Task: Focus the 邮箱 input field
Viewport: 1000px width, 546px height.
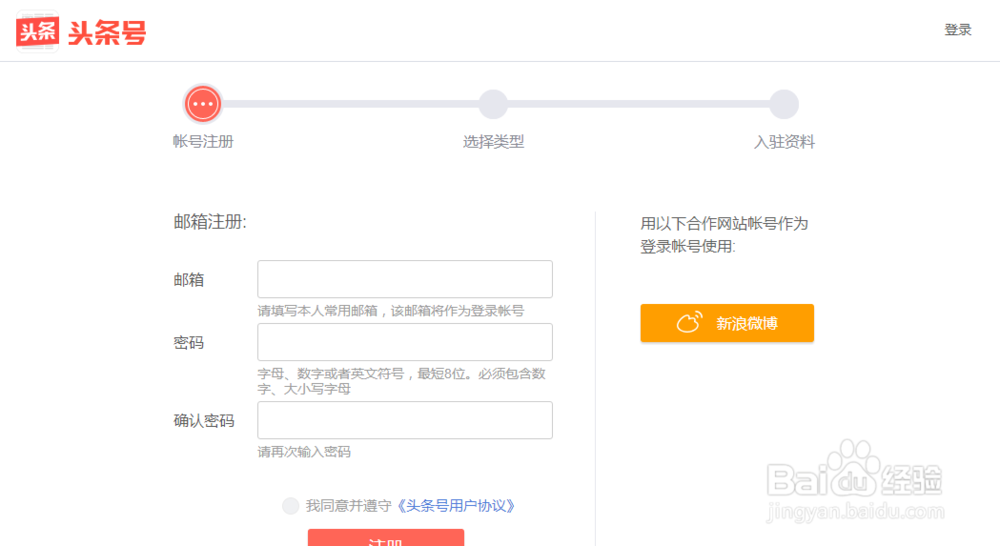Action: [x=405, y=279]
